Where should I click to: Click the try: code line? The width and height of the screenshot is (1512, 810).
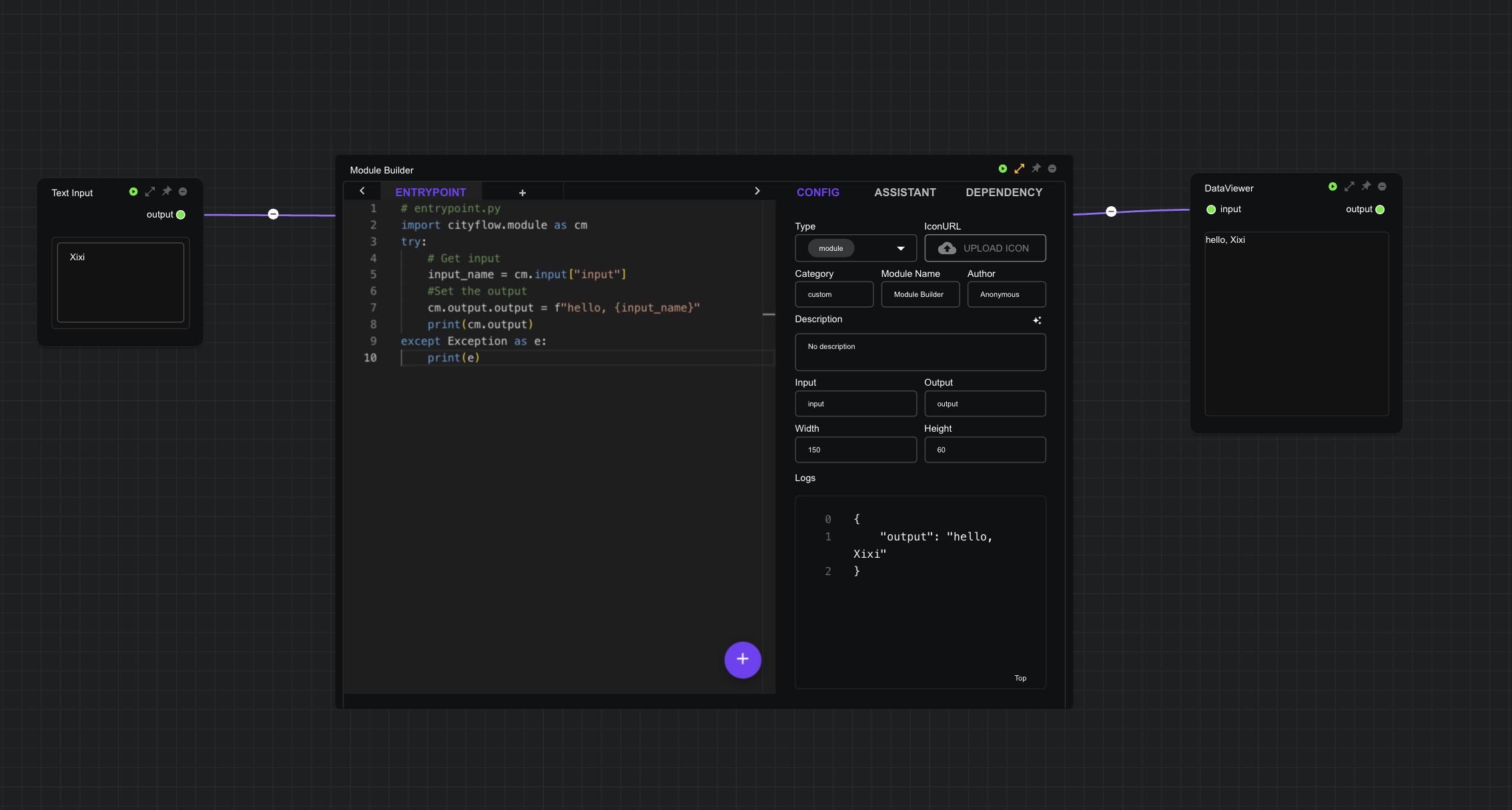[x=414, y=242]
